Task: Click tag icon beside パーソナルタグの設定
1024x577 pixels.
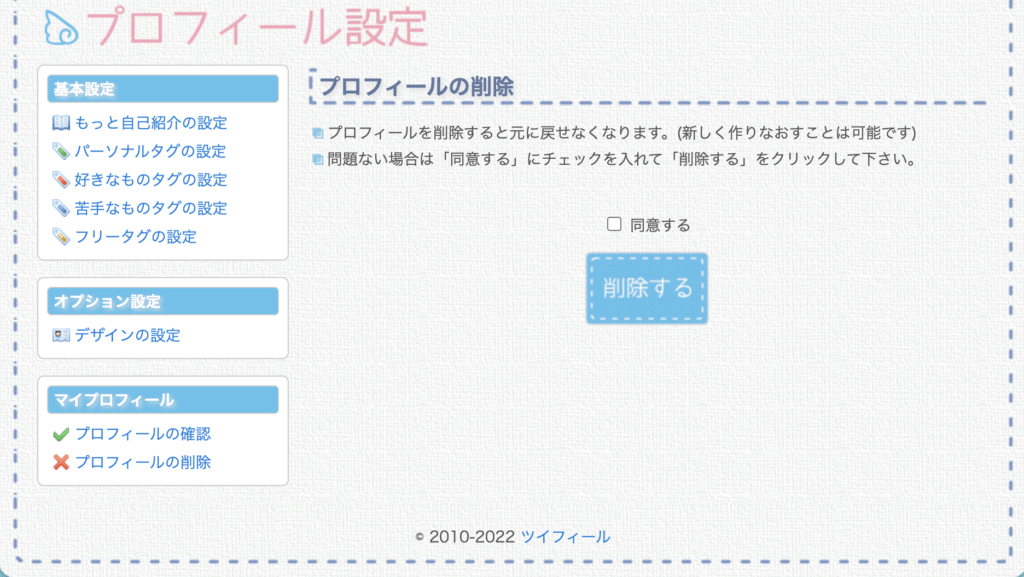Action: pyautogui.click(x=61, y=151)
